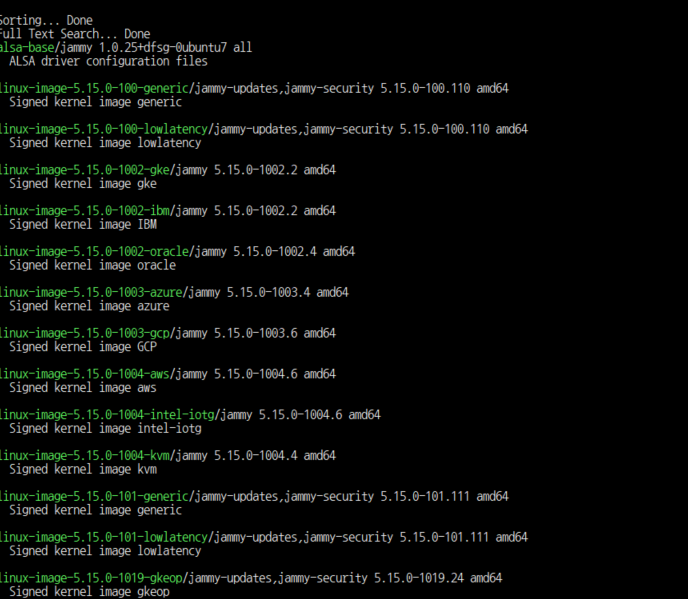
Task: Click version number 5.15.0-1003.6
Action: pyautogui.click(x=255, y=333)
